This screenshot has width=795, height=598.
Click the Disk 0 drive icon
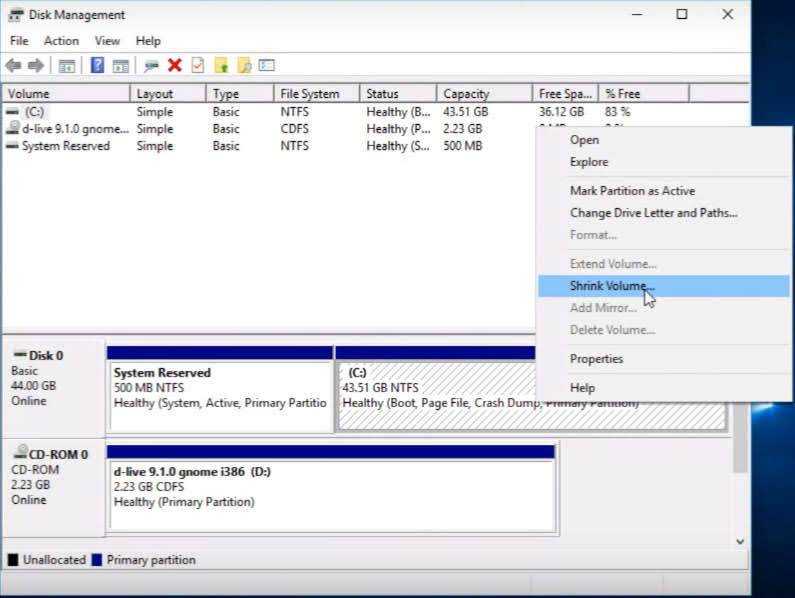20,354
